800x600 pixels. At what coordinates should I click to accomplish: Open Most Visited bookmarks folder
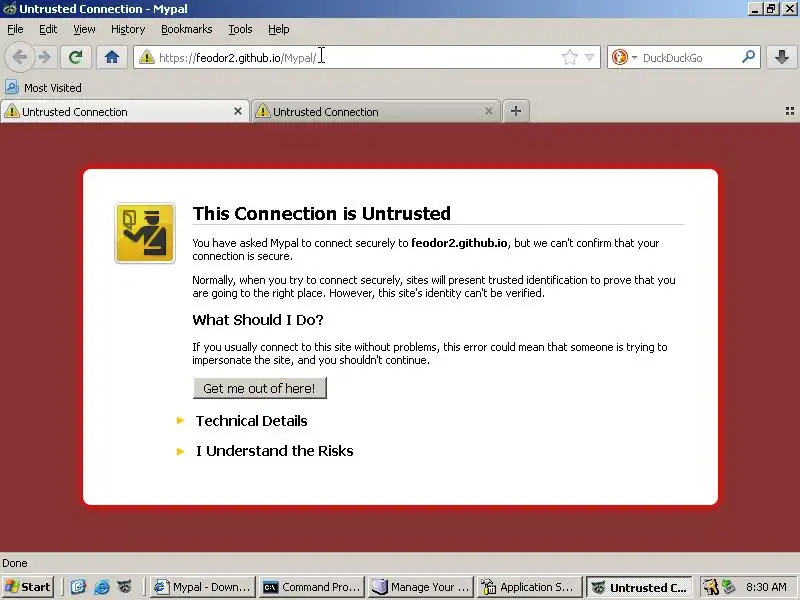[43, 88]
